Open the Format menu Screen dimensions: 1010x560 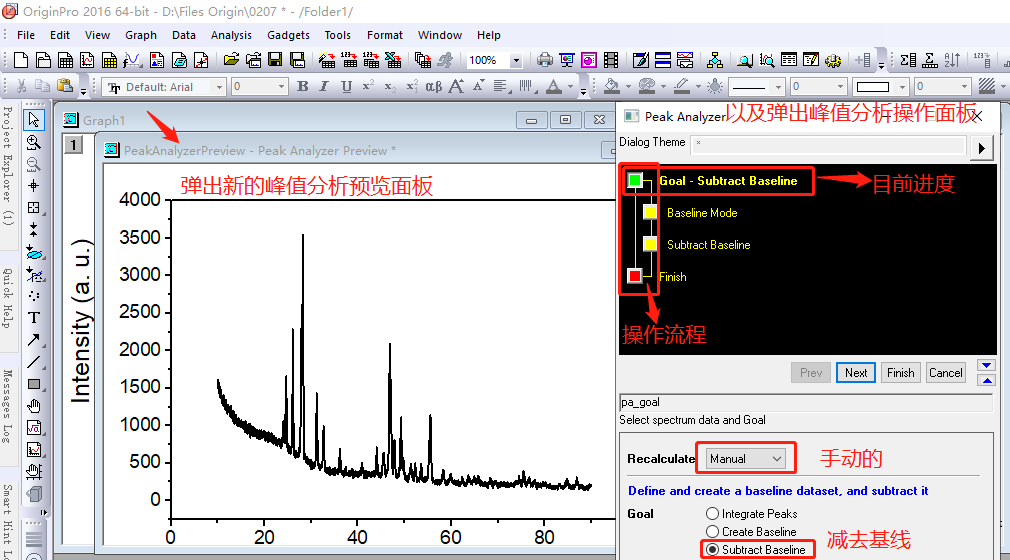click(385, 35)
